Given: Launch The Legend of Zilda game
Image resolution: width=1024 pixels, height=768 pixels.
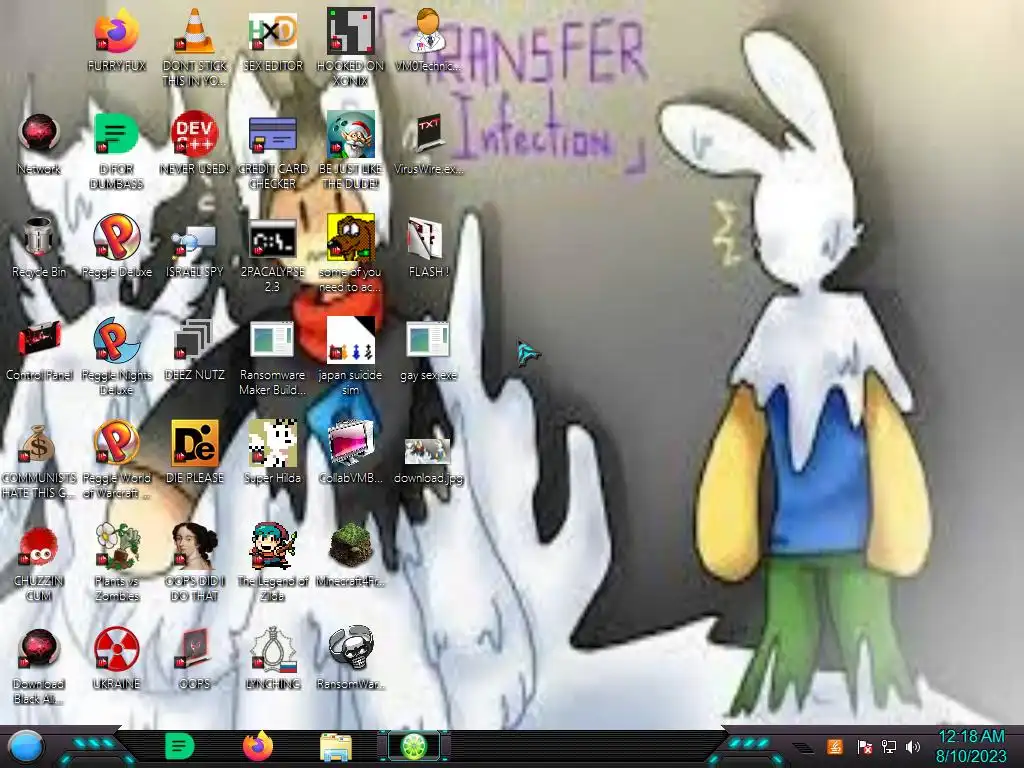Looking at the screenshot, I should [272, 546].
